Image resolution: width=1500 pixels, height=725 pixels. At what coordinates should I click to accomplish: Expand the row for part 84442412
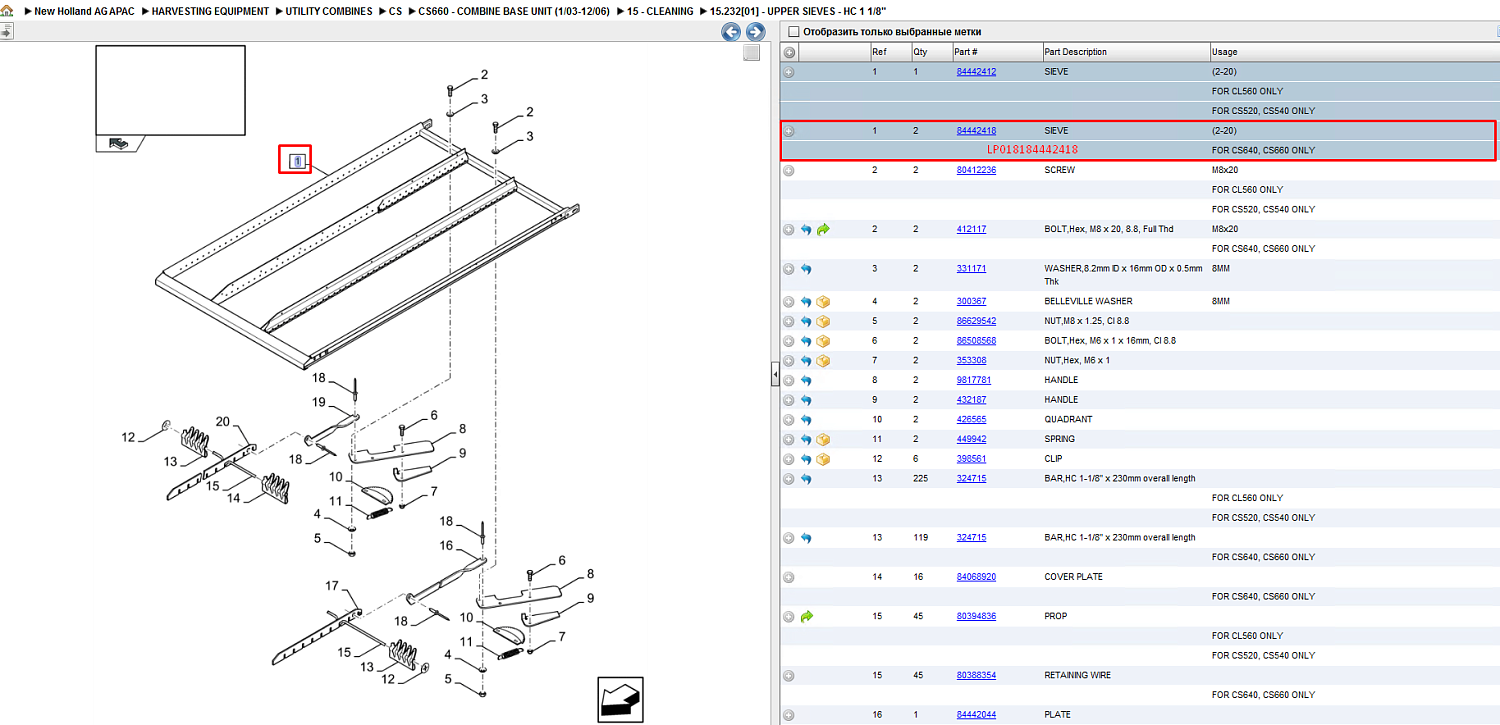789,72
